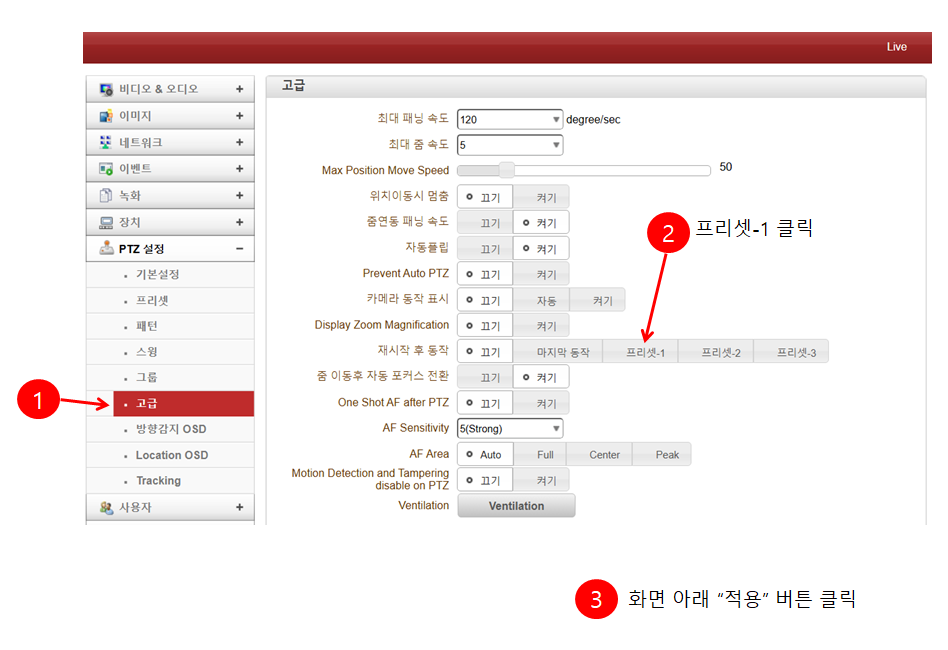Expand the 이미지 section plus sign
The width and height of the screenshot is (948, 650).
coord(239,115)
